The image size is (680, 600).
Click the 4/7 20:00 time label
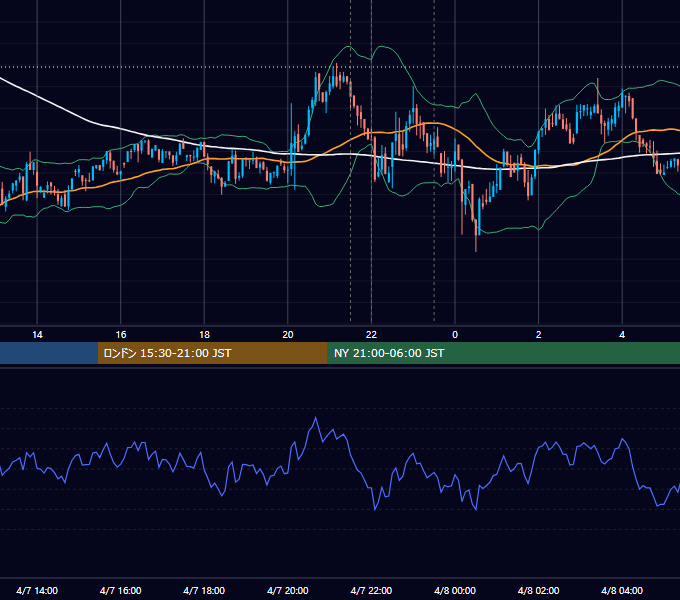pyautogui.click(x=288, y=591)
